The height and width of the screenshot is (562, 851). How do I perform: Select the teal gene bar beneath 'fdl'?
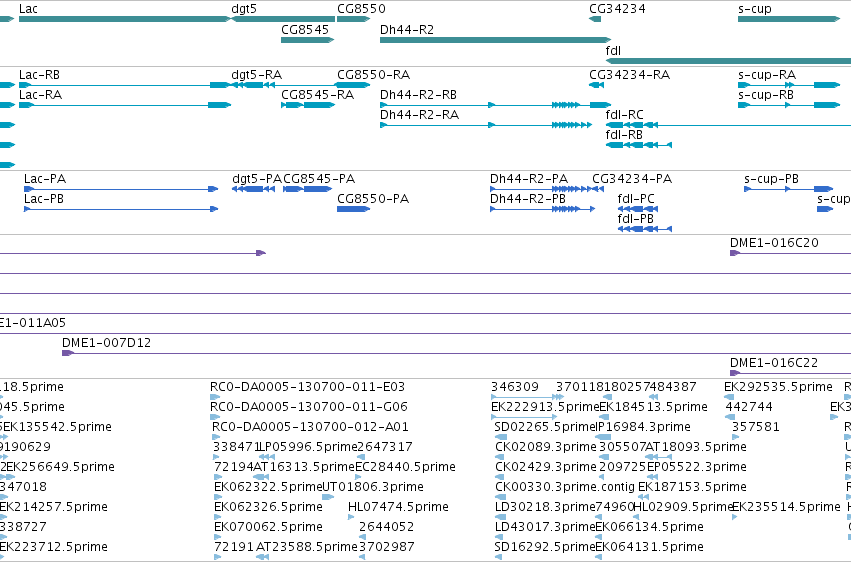tap(728, 61)
